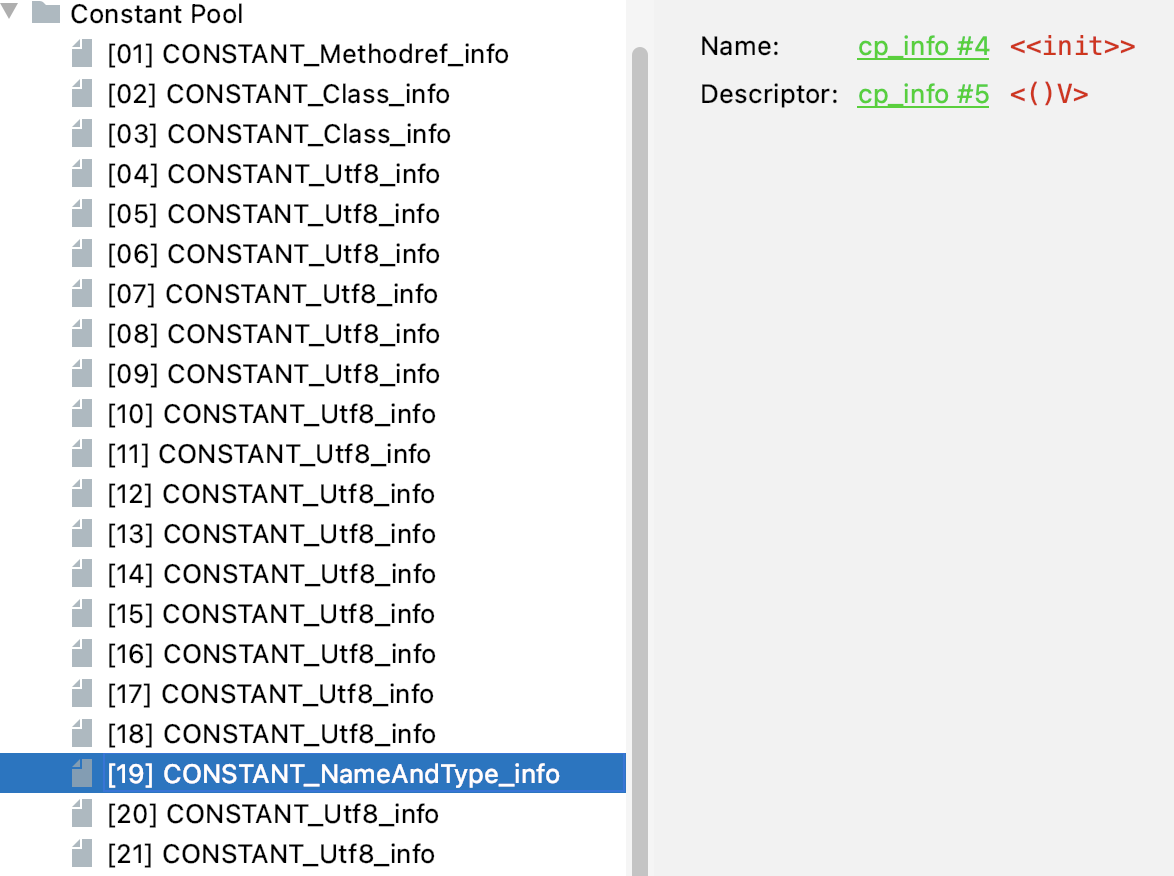This screenshot has height=876, width=1174.
Task: Click the <<init>> name value
Action: [x=1072, y=47]
